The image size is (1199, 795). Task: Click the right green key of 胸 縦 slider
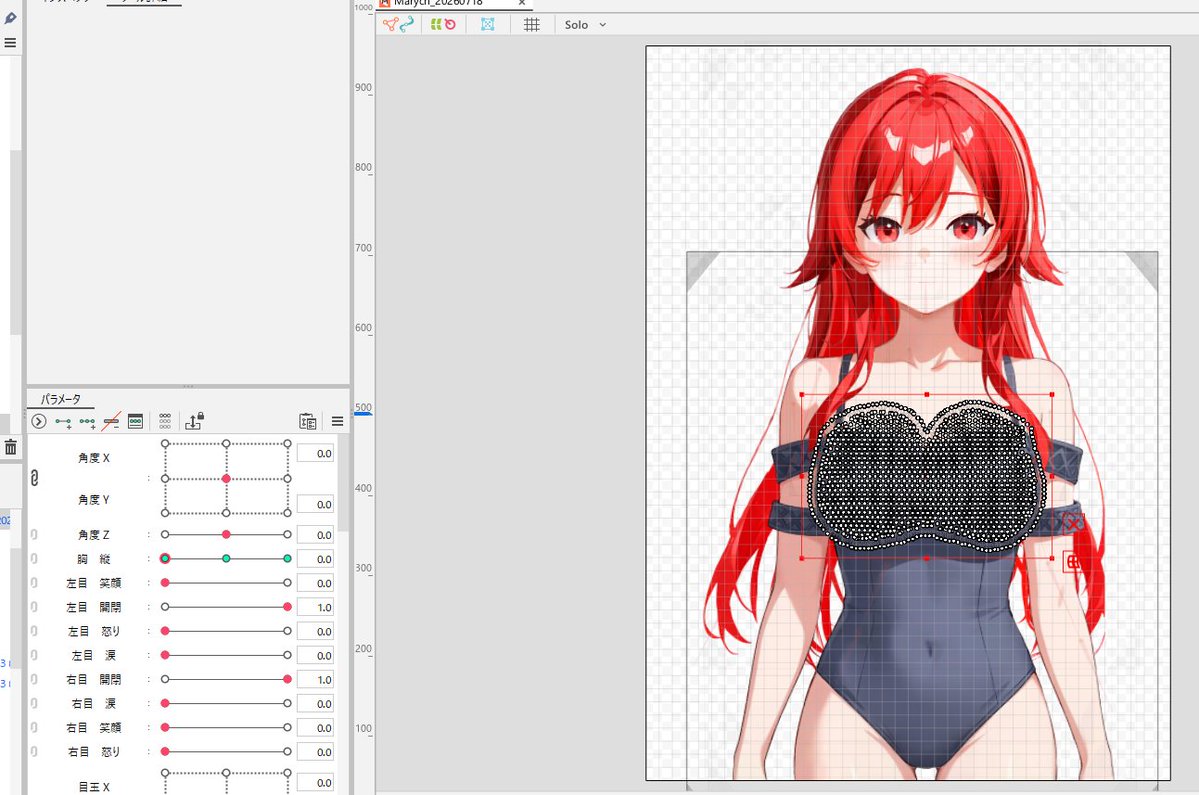pyautogui.click(x=288, y=559)
